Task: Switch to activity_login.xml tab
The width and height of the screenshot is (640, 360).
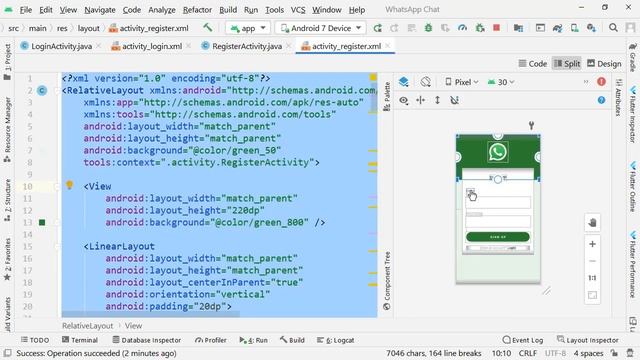Action: click(152, 46)
